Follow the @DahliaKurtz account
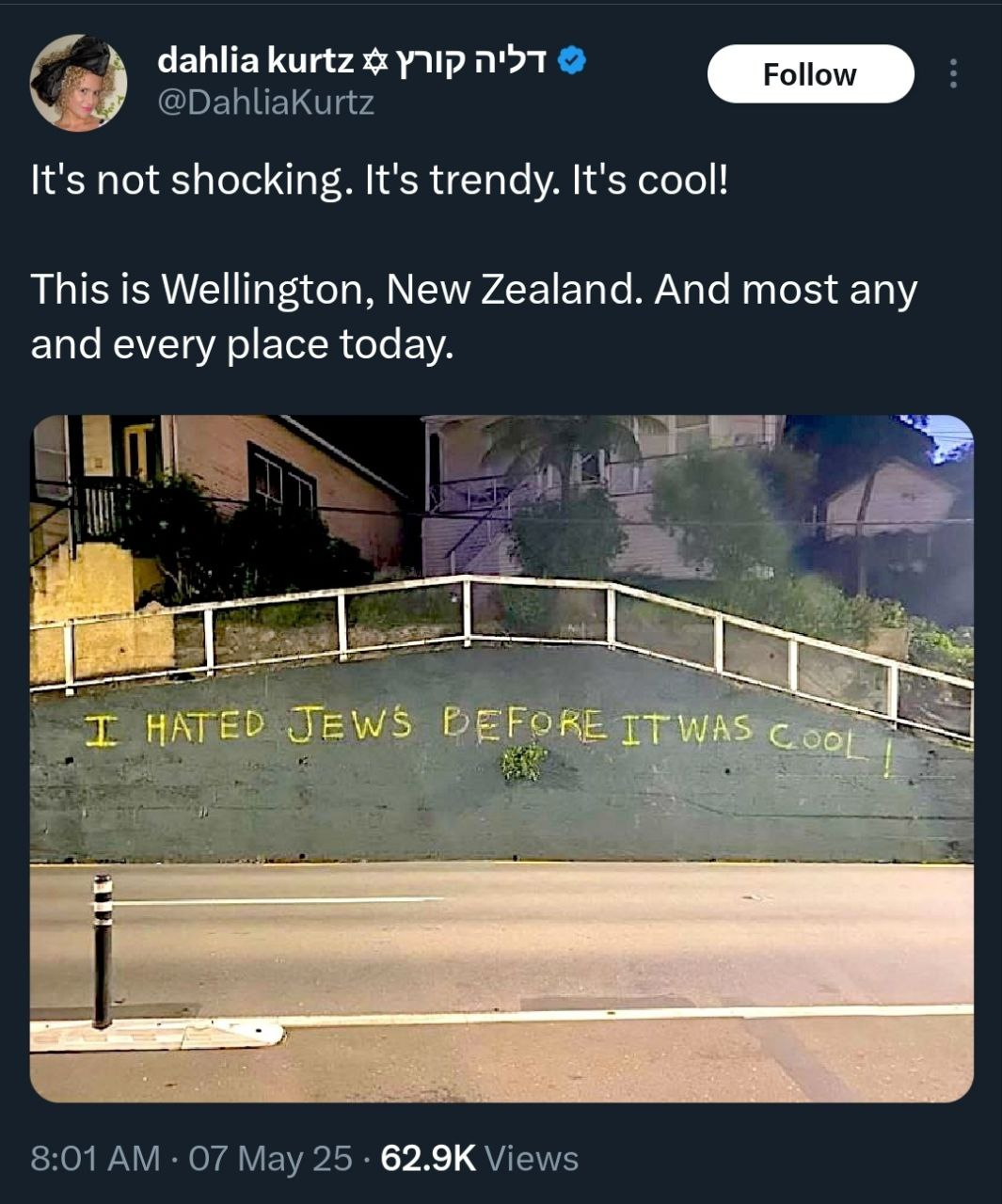The height and width of the screenshot is (1204, 1002). (810, 74)
